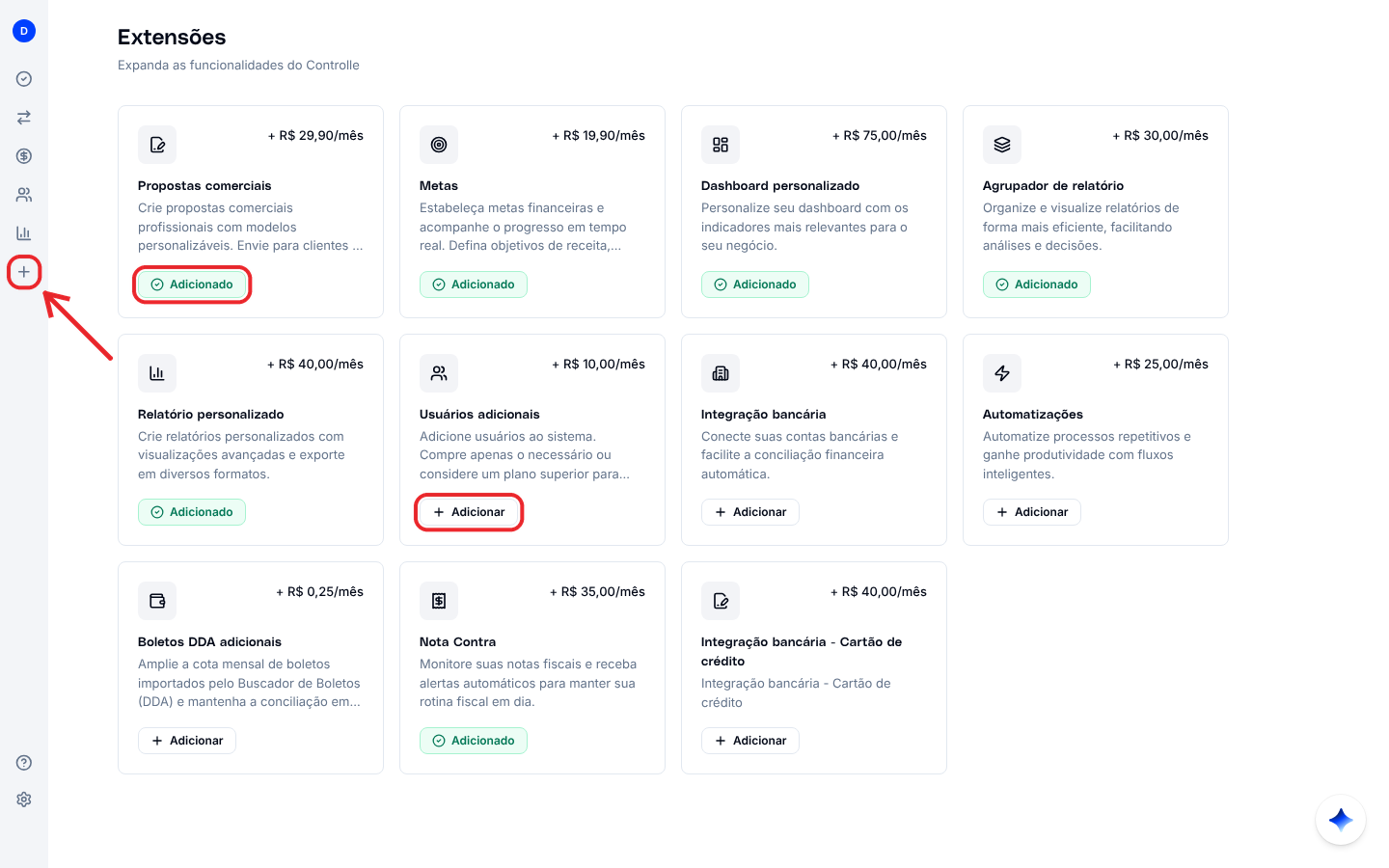Select the Automatizações title

(1033, 415)
